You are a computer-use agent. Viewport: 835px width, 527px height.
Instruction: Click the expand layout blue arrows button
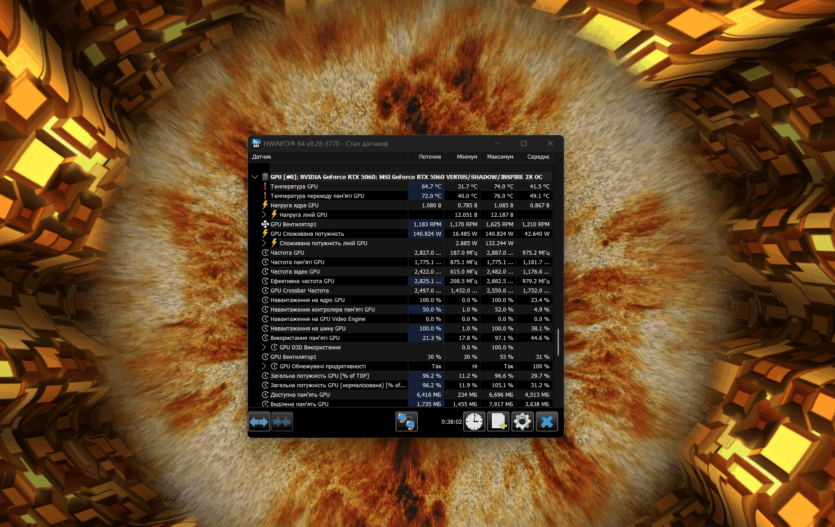[x=259, y=422]
